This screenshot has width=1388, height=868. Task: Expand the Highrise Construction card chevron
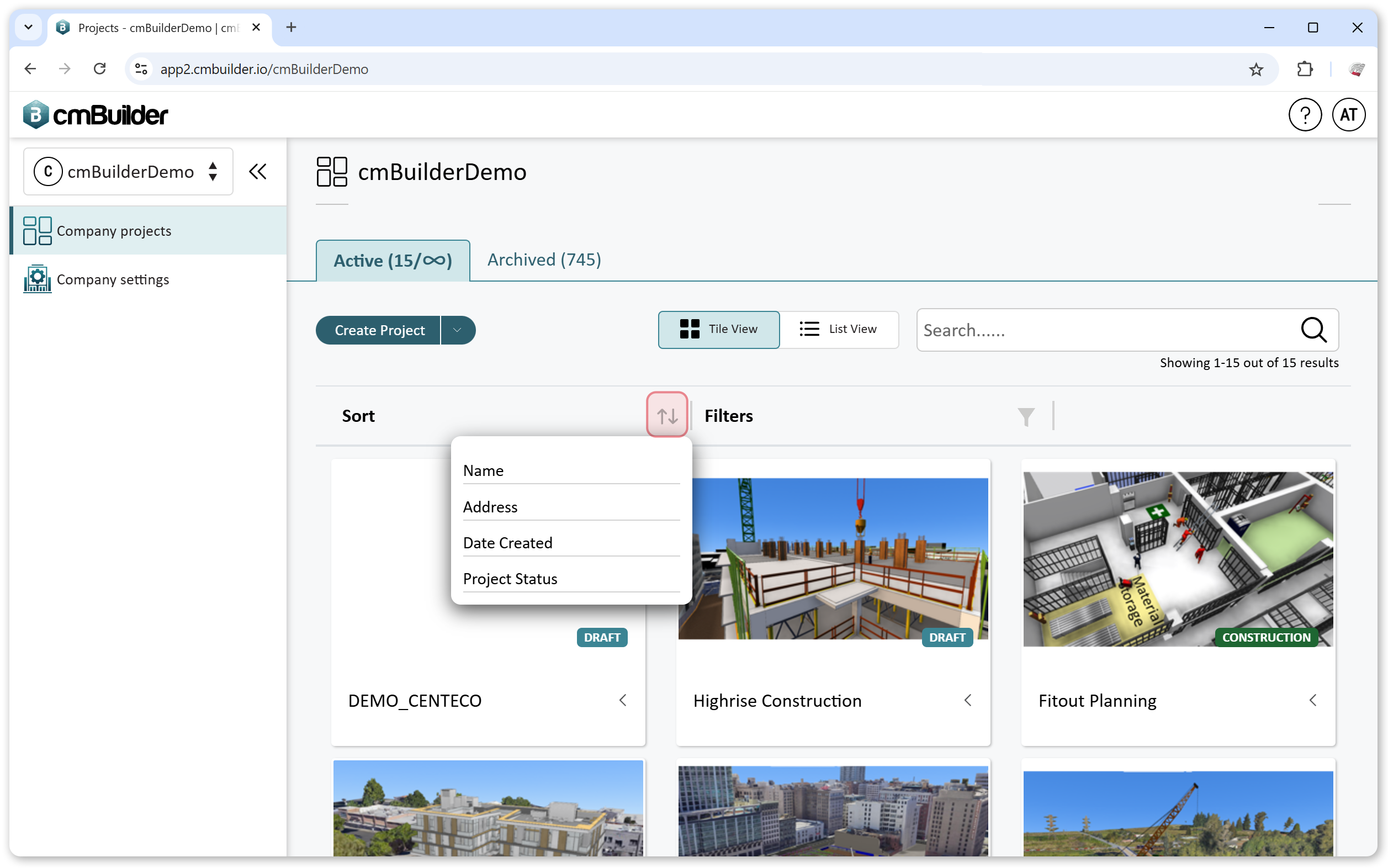click(x=968, y=700)
